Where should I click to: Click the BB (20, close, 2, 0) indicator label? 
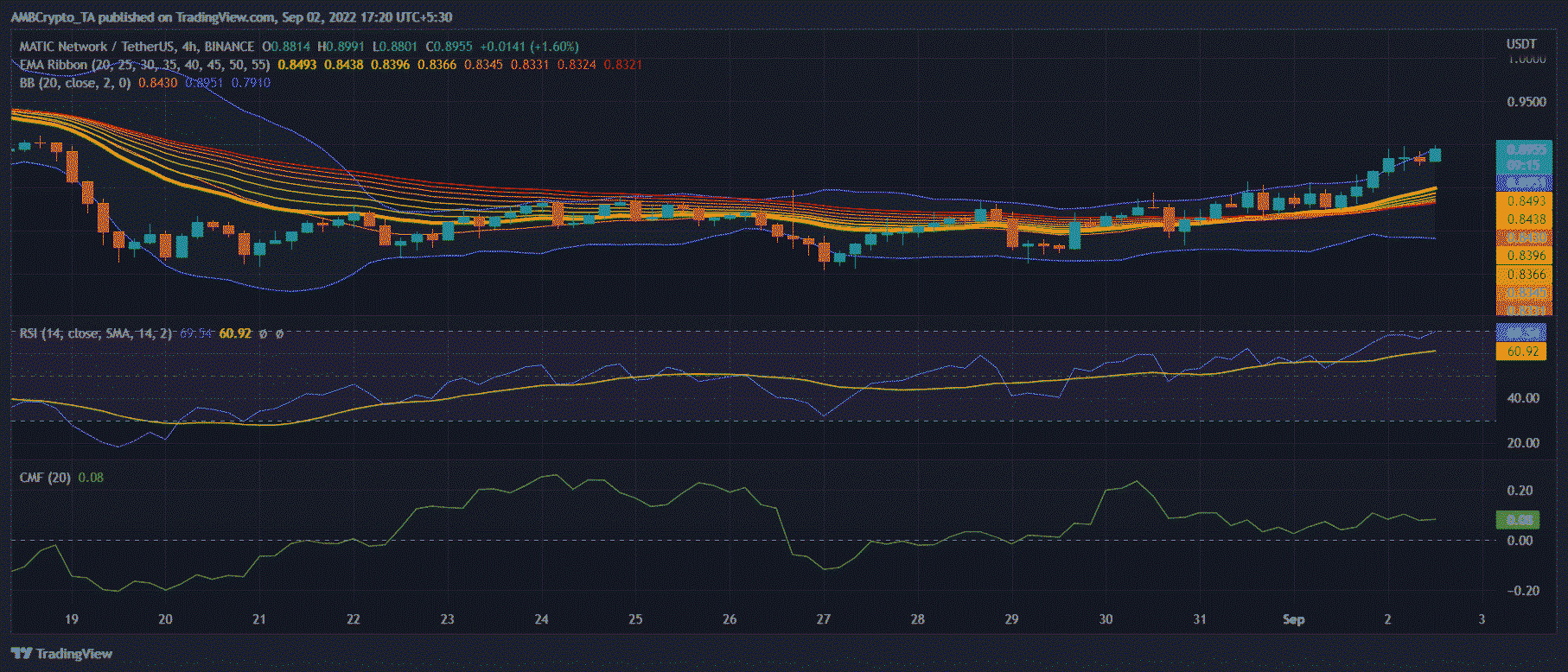[75, 83]
